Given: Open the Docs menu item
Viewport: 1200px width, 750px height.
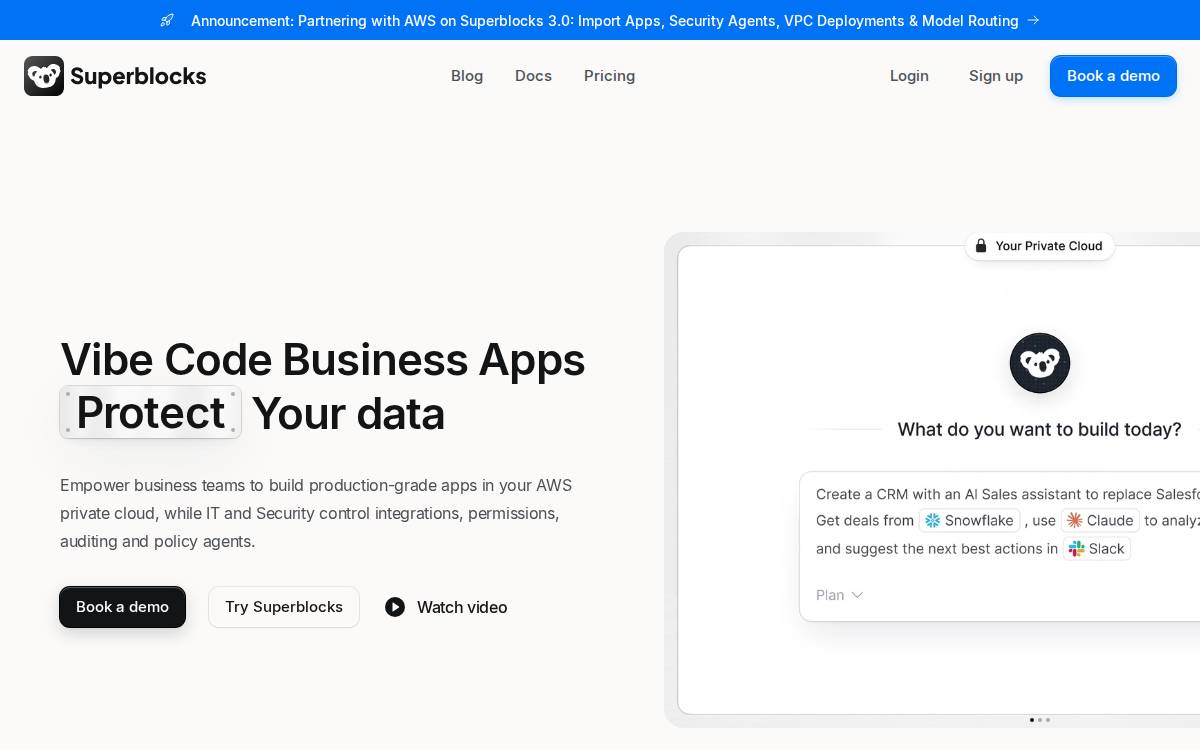Looking at the screenshot, I should pos(533,76).
